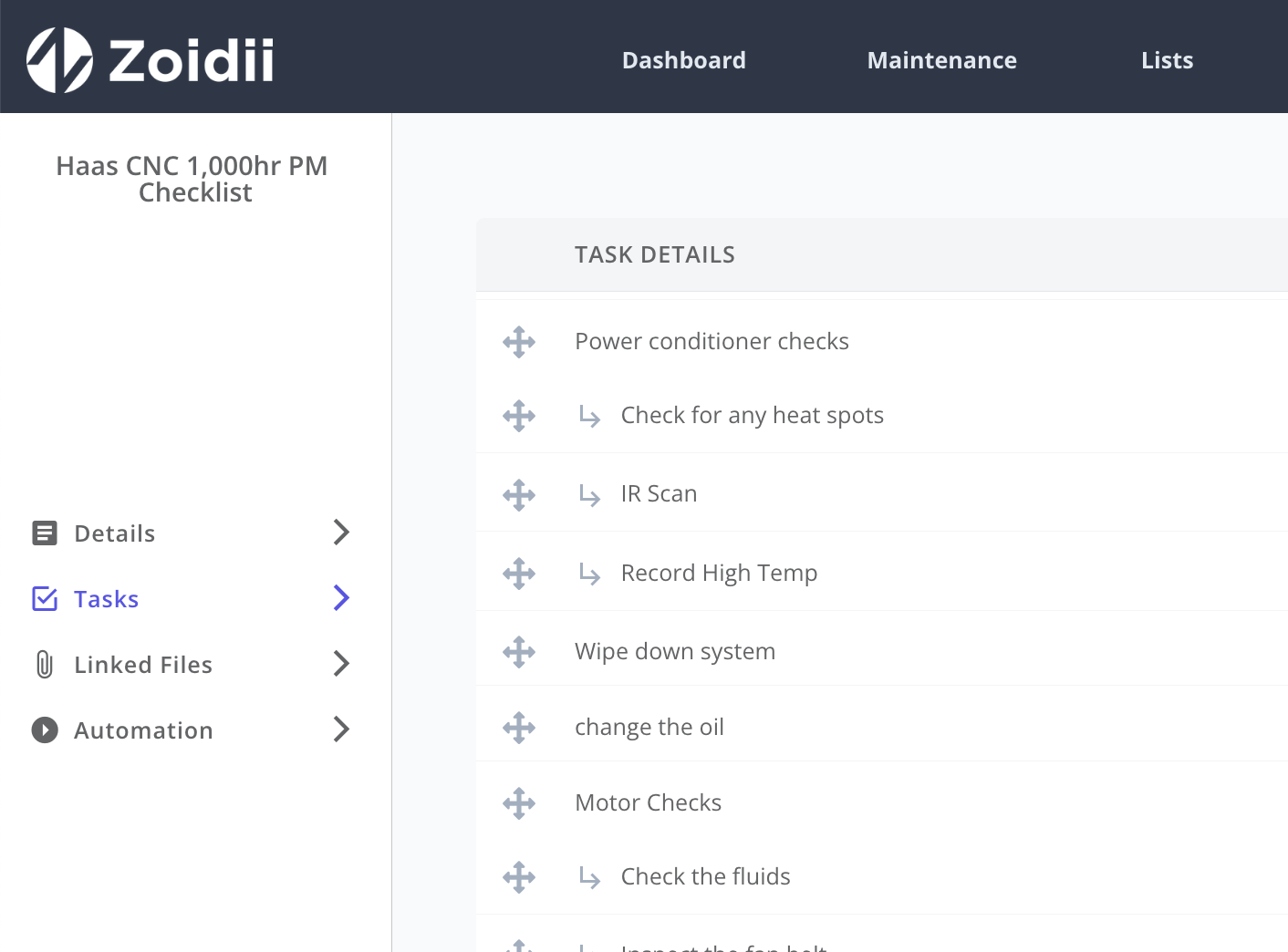Image resolution: width=1288 pixels, height=952 pixels.
Task: Click the Zoidii logo
Action: [x=151, y=60]
